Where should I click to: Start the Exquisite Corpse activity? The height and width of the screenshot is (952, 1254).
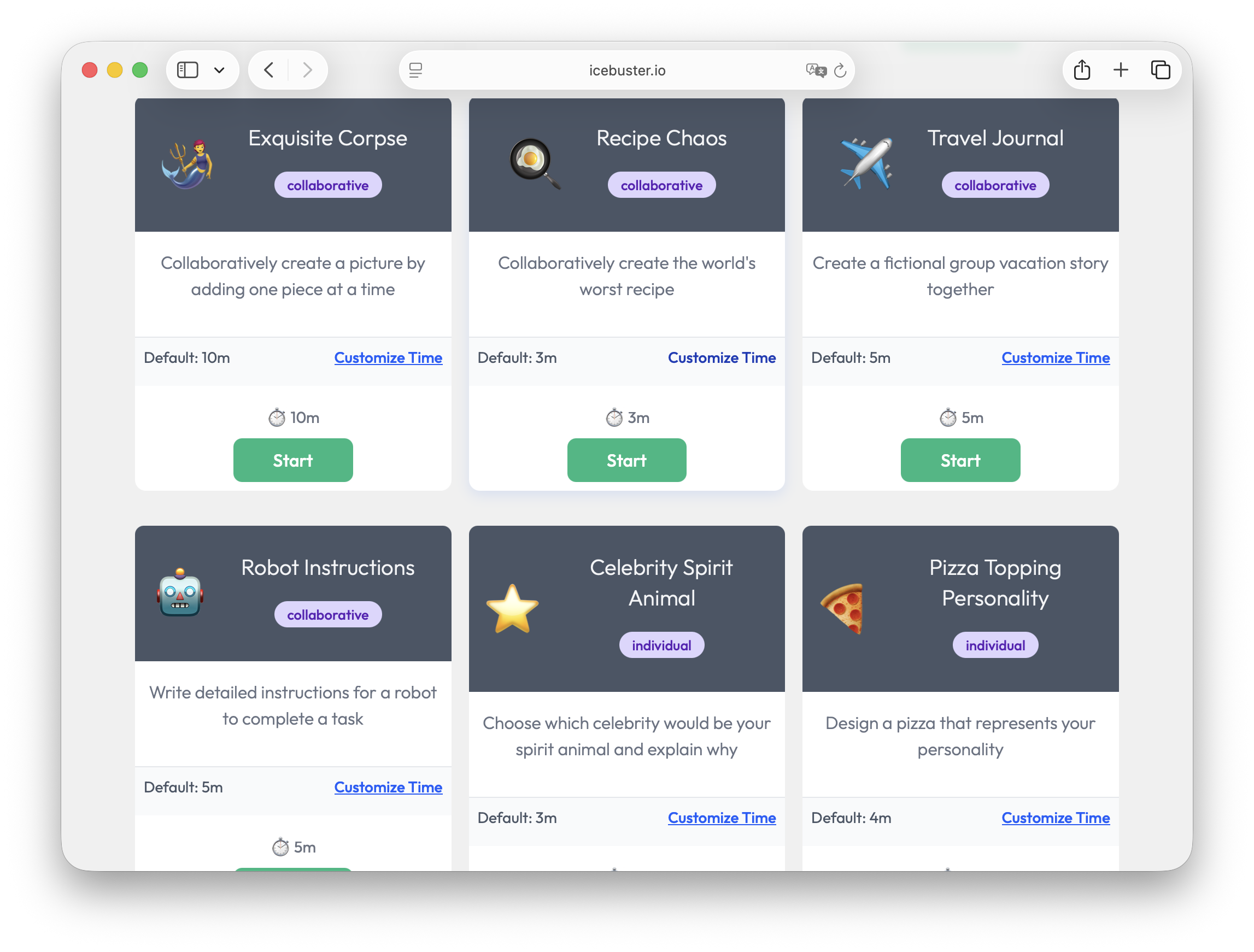(x=292, y=460)
